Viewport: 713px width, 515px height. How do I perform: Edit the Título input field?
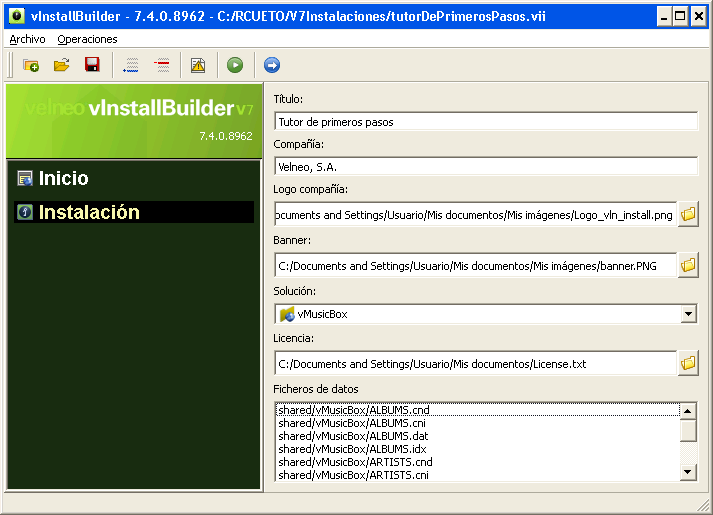pos(486,122)
